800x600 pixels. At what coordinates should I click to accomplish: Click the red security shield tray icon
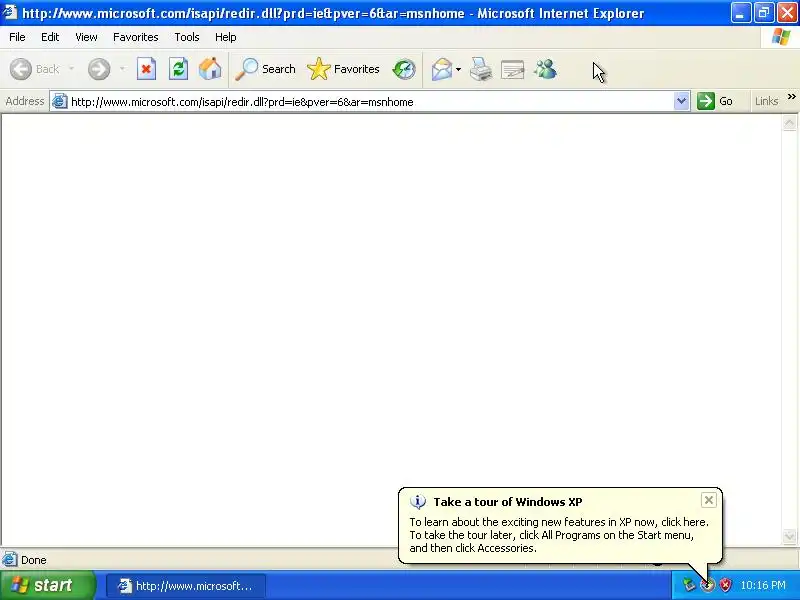click(x=725, y=585)
